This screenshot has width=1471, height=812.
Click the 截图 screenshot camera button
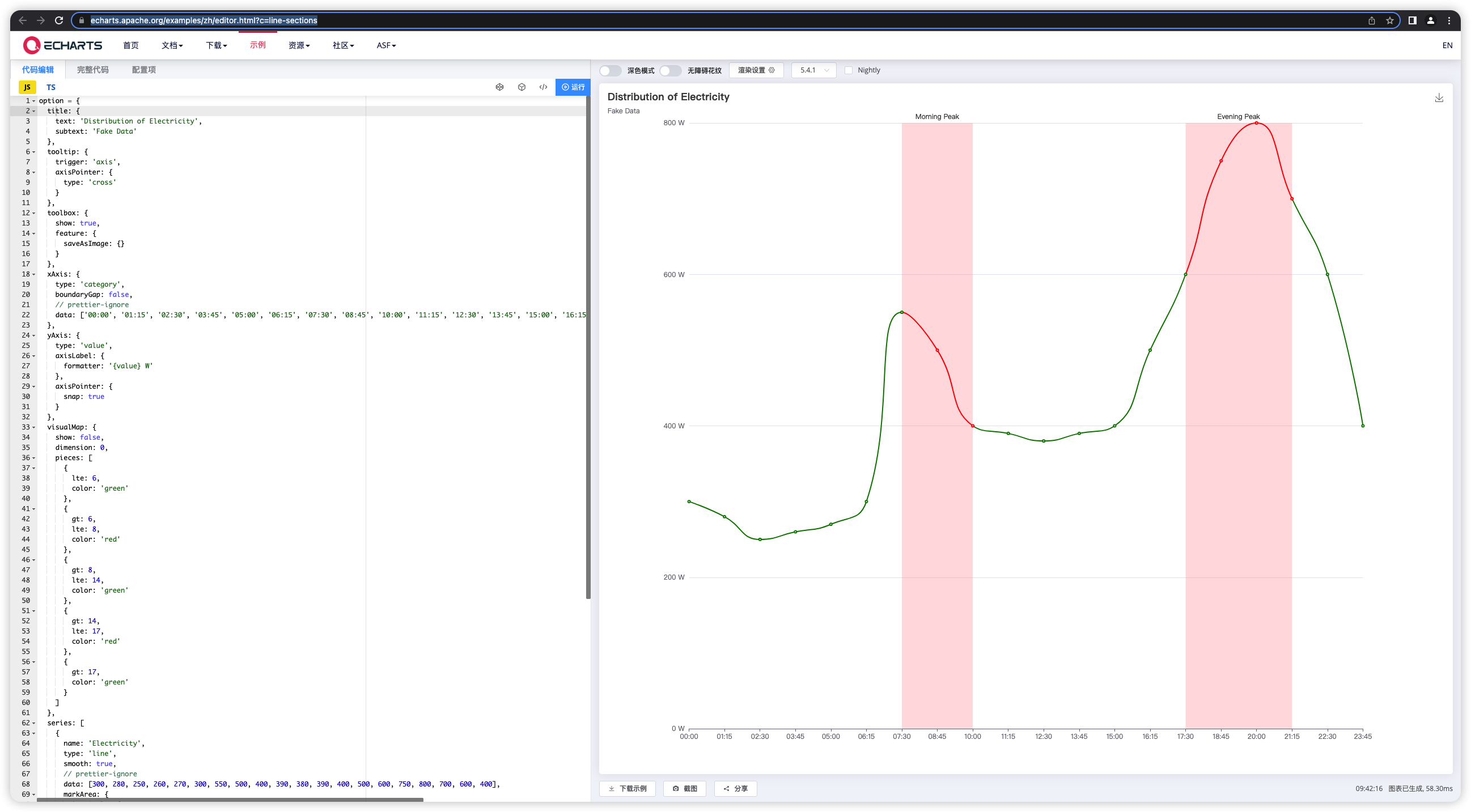pyautogui.click(x=684, y=788)
